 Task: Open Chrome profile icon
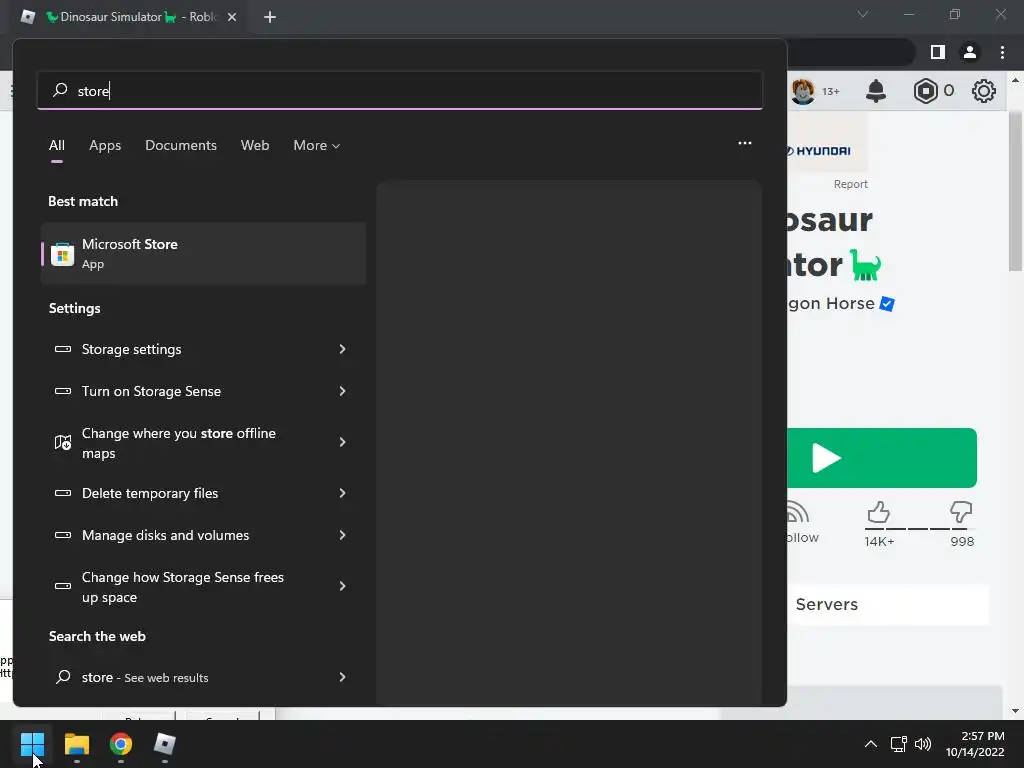coord(970,52)
